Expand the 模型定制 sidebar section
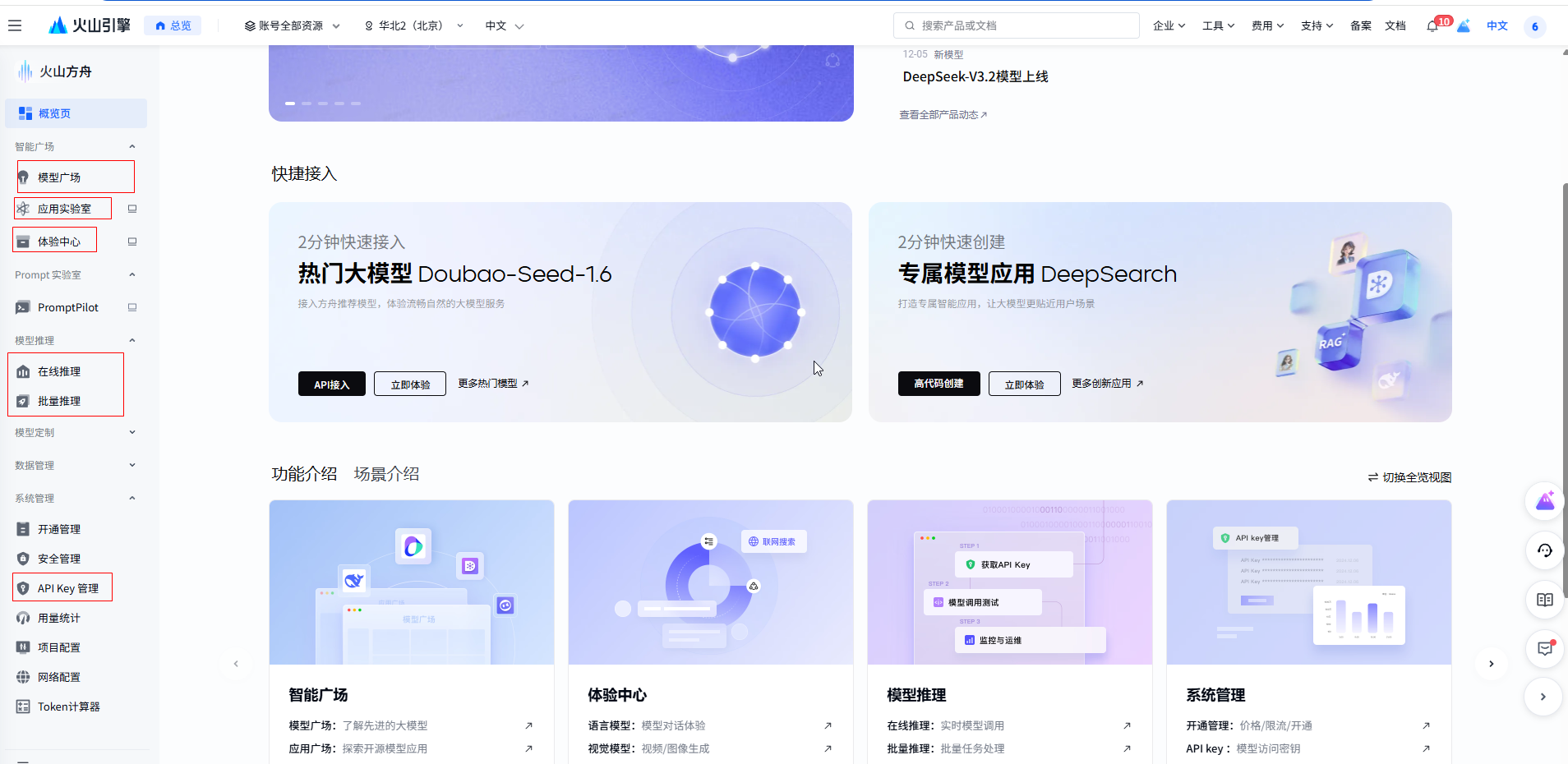The height and width of the screenshot is (764, 1568). 132,432
